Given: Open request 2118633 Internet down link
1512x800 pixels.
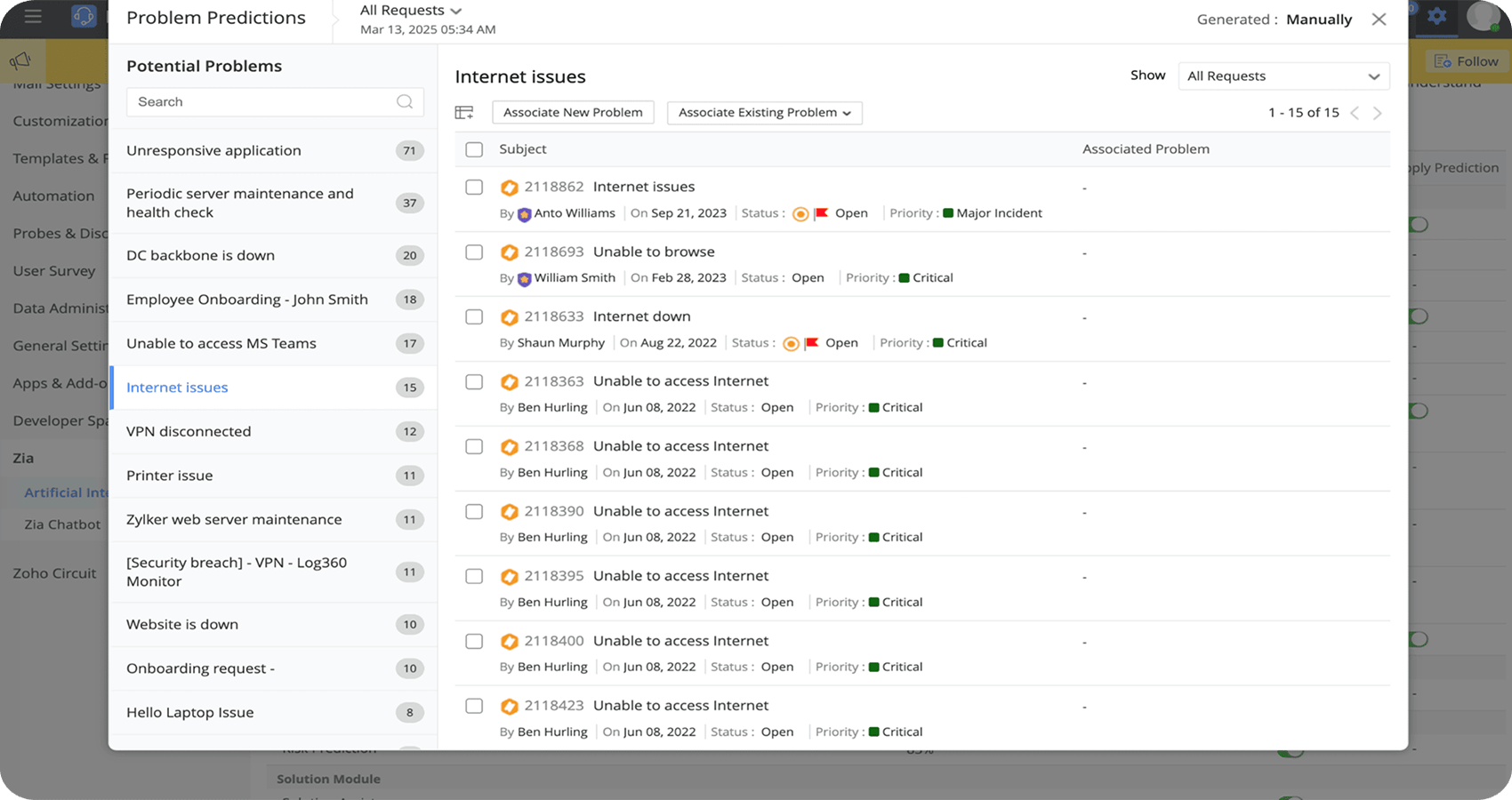Looking at the screenshot, I should 641,316.
